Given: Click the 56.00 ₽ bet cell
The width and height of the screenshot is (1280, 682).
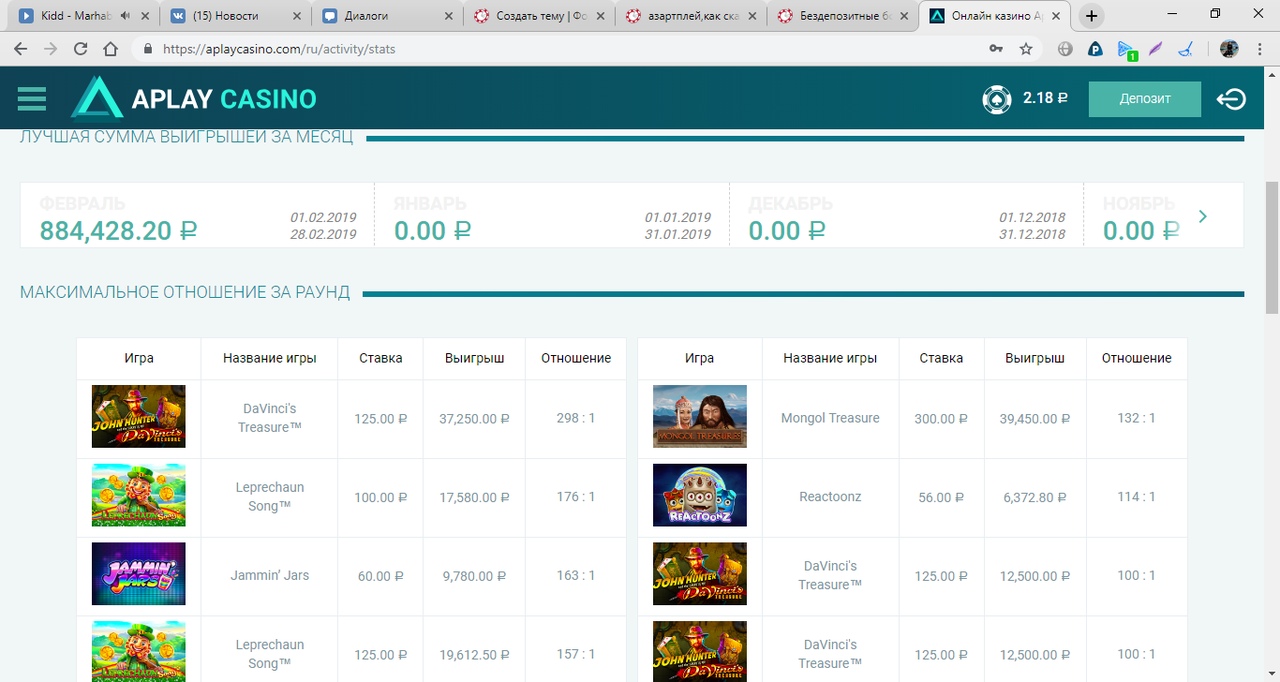Looking at the screenshot, I should pos(941,497).
